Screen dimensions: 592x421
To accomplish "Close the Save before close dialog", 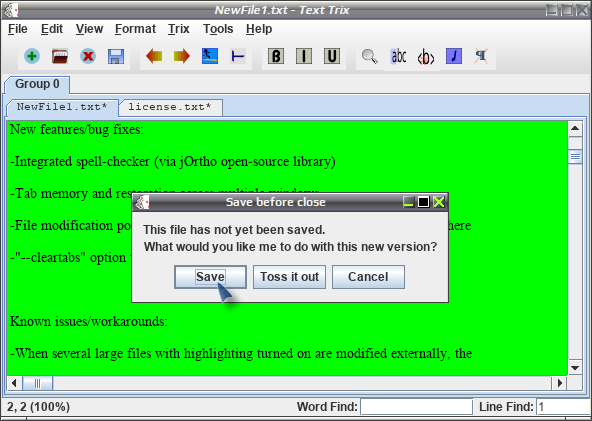I will pyautogui.click(x=439, y=202).
